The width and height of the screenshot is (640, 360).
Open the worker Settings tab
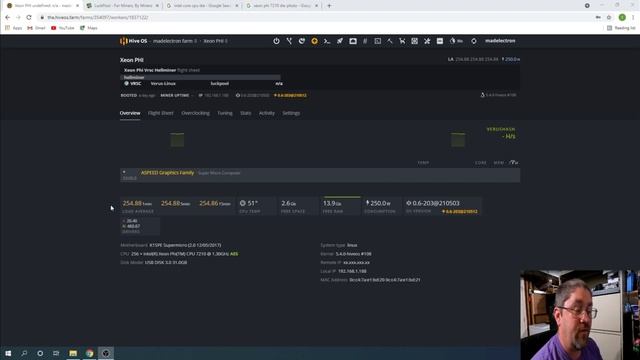point(291,113)
